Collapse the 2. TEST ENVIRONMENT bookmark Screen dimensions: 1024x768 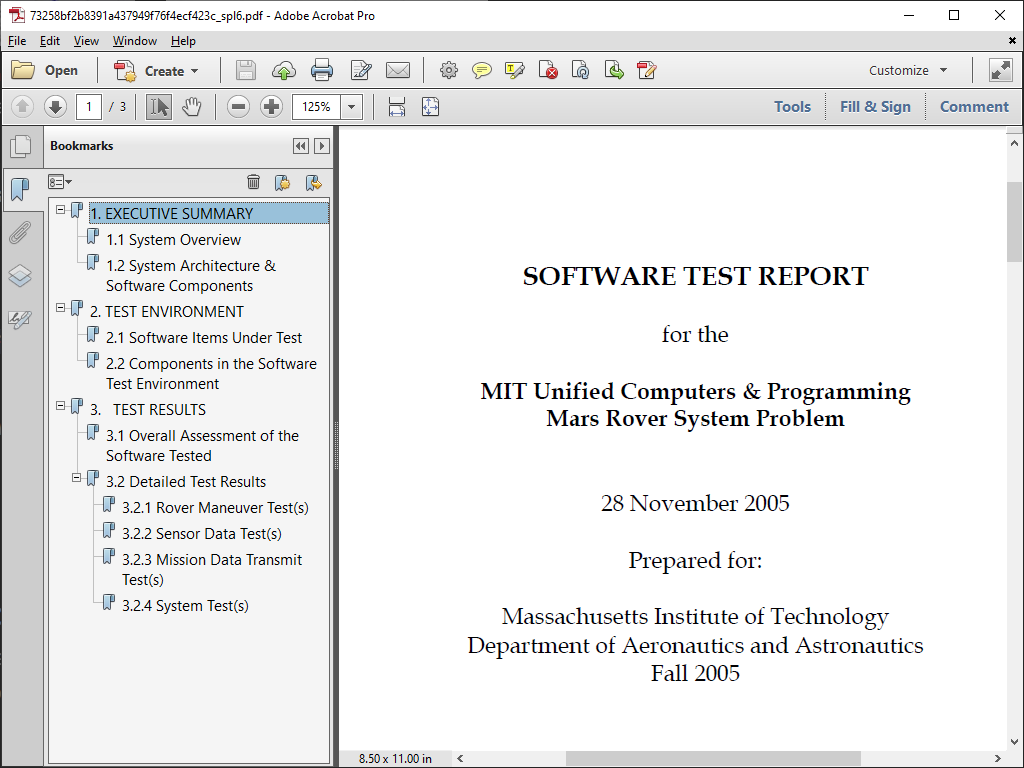61,308
